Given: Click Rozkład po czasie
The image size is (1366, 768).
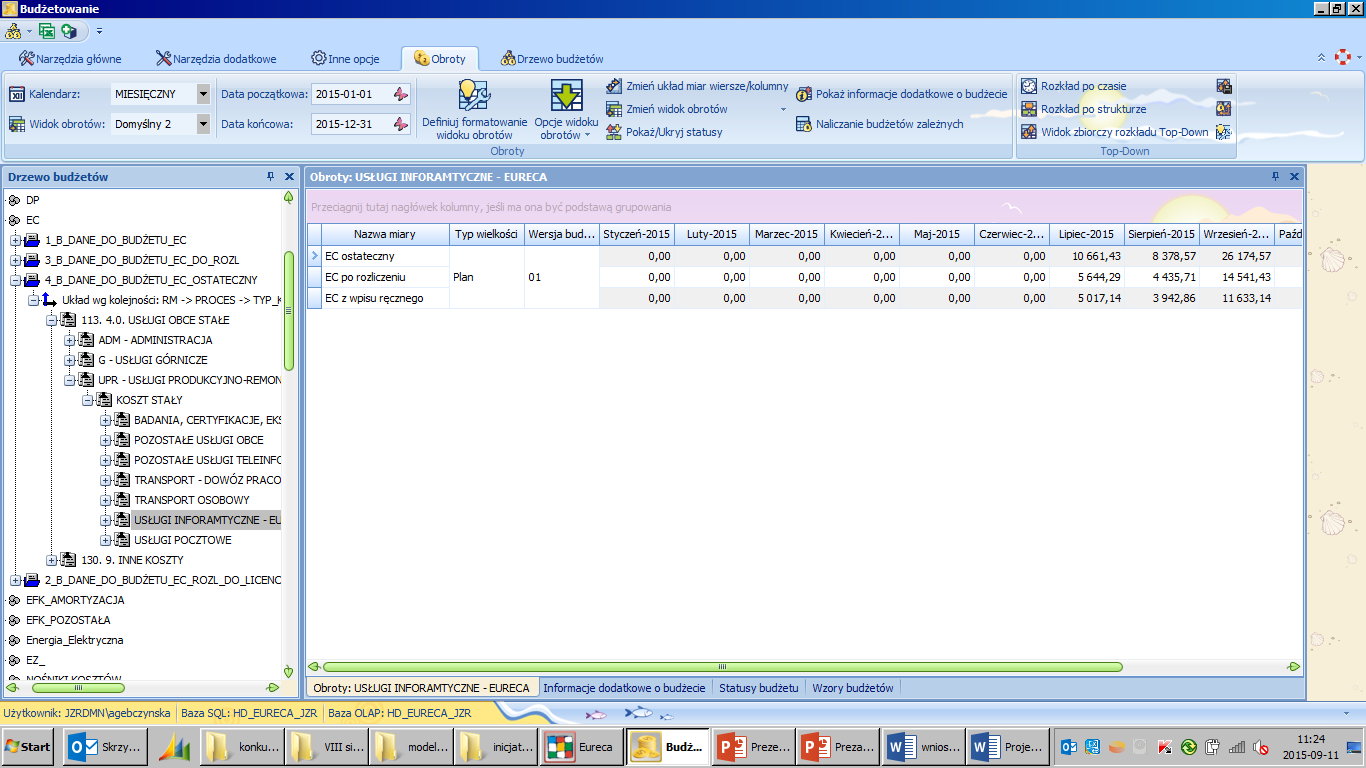Looking at the screenshot, I should coord(1073,86).
